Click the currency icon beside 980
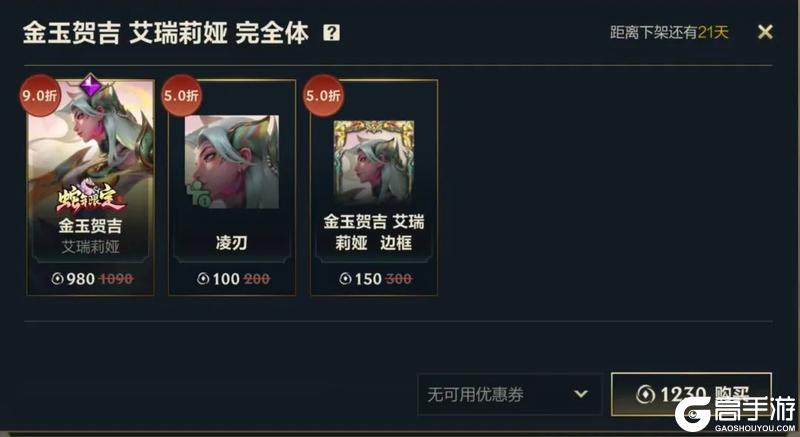Image resolution: width=800 pixels, height=437 pixels. (58, 278)
